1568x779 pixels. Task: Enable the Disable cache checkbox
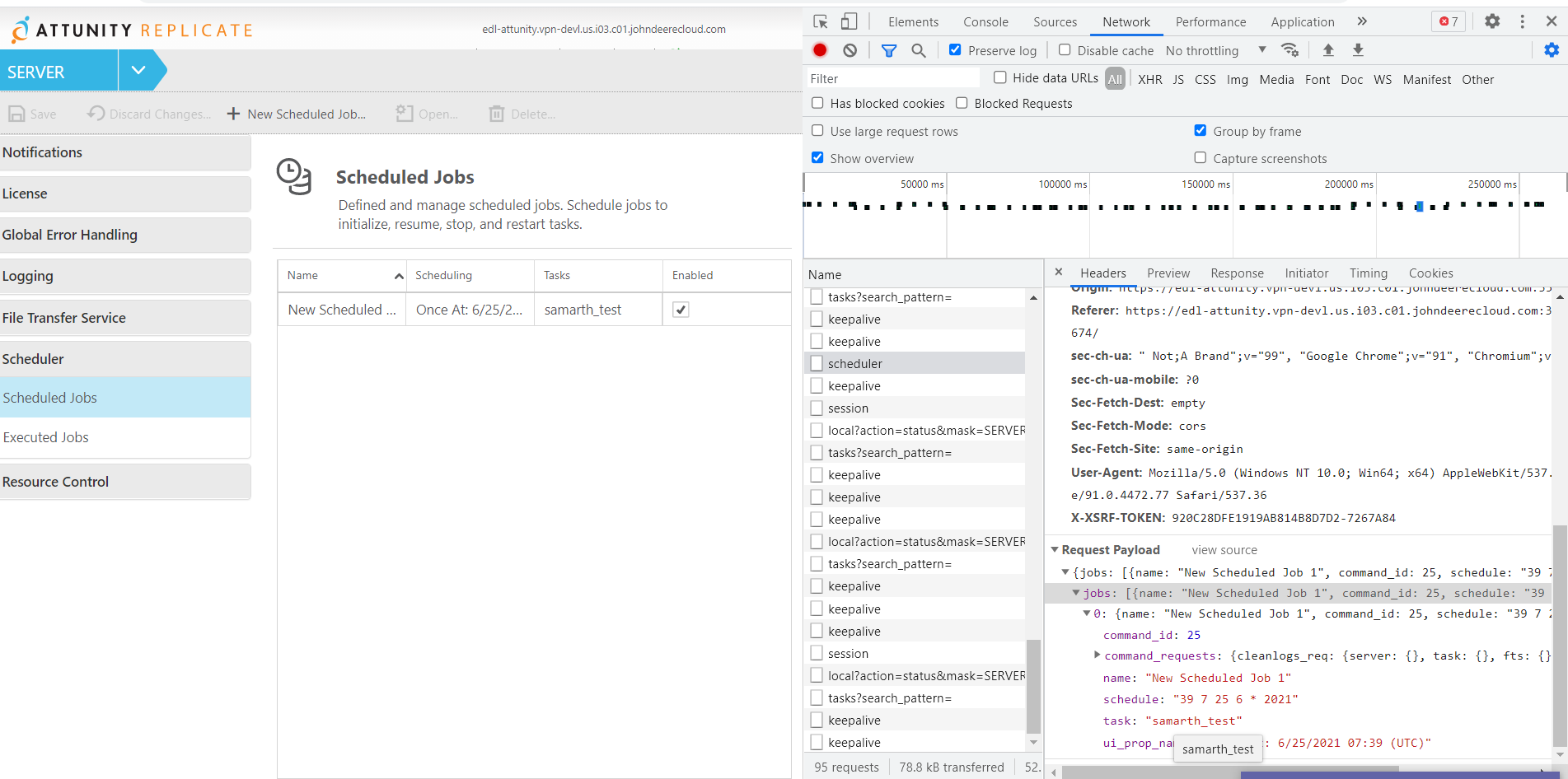[1064, 49]
